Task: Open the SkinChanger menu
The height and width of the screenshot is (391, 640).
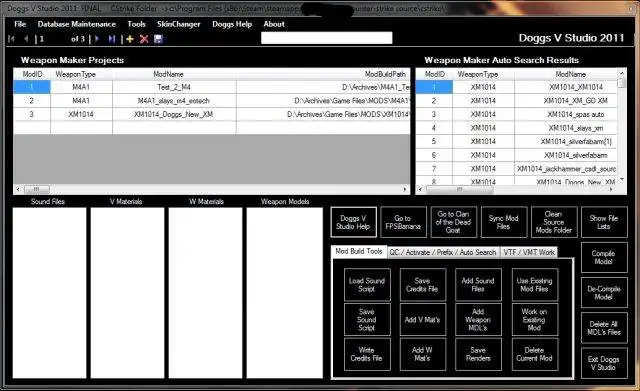Action: pyautogui.click(x=179, y=24)
